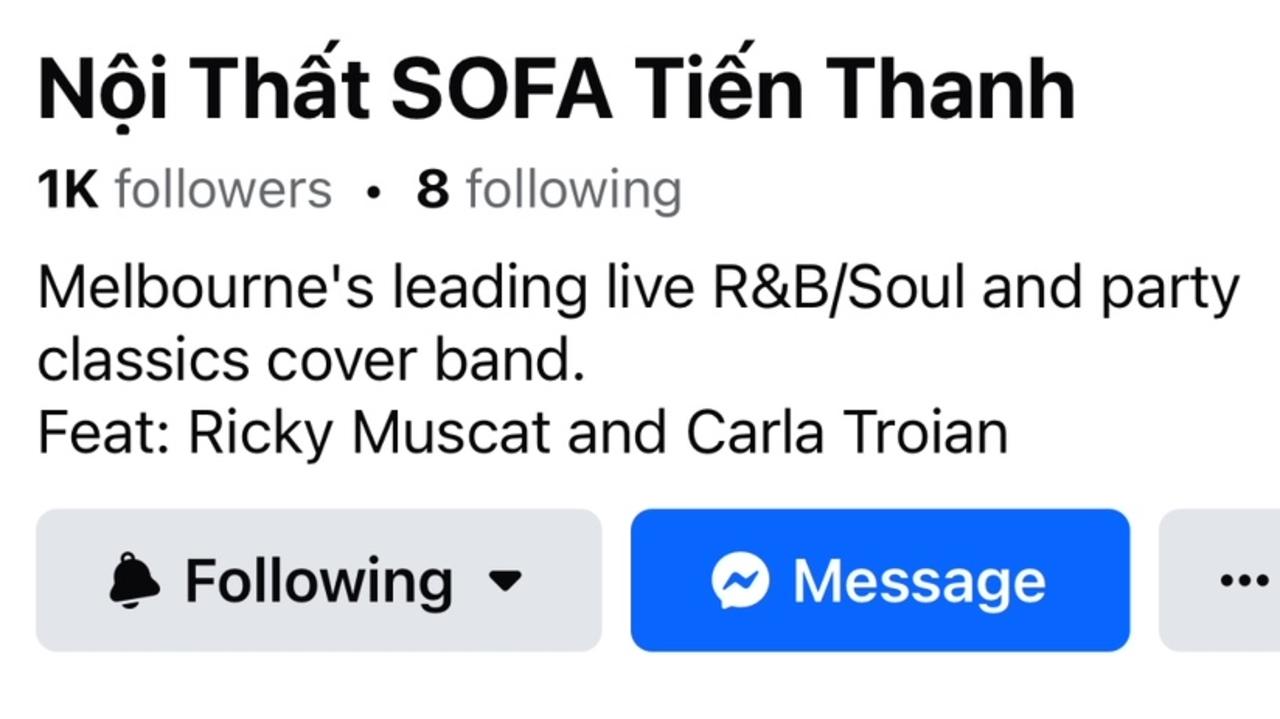
Task: Click the "Feat: Ricky Muscat and Carla Troian" line
Action: 523,433
